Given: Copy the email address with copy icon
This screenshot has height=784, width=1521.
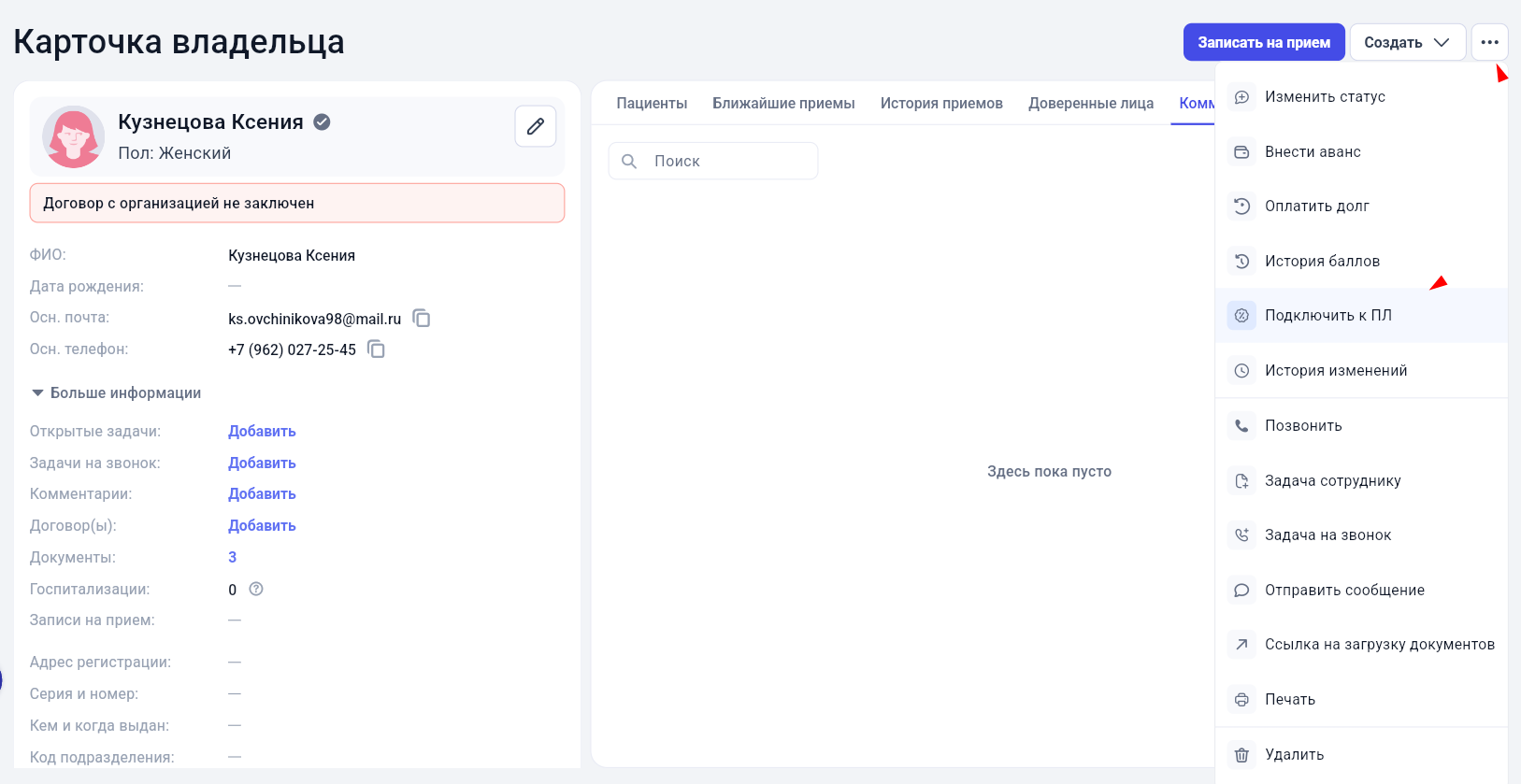Looking at the screenshot, I should point(422,319).
